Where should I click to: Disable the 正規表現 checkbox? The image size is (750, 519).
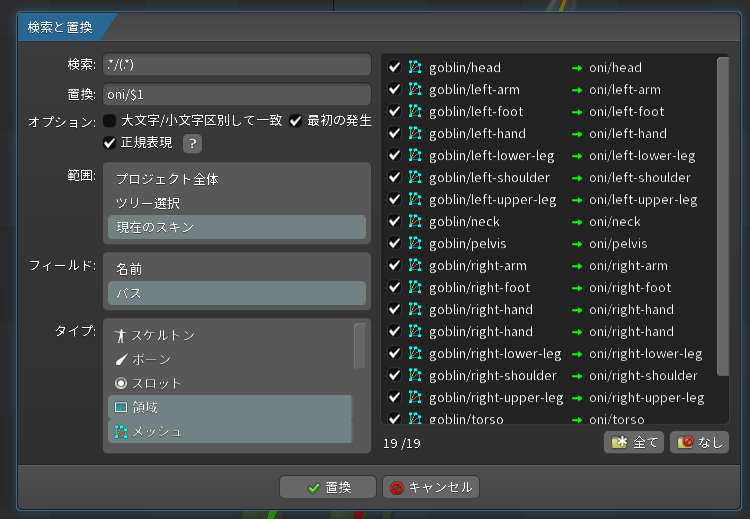point(110,143)
